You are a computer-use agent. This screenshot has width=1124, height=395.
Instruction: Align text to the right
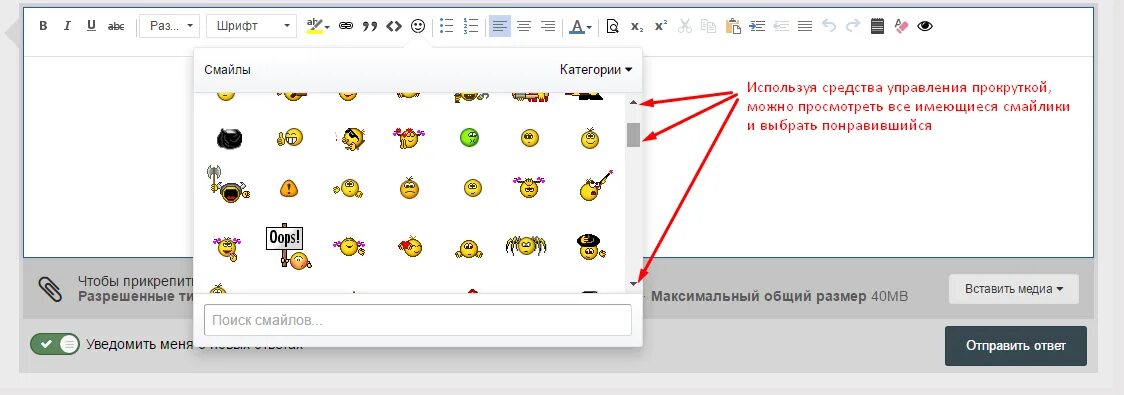(x=548, y=27)
